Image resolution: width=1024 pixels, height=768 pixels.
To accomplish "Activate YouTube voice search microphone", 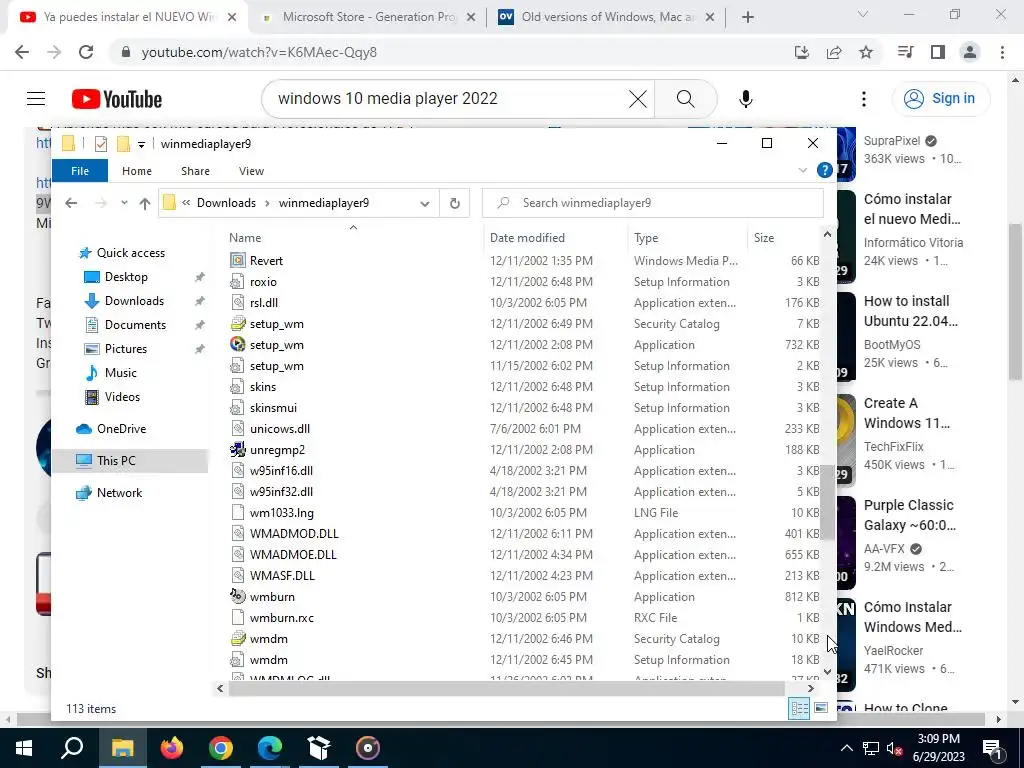I will 745,99.
